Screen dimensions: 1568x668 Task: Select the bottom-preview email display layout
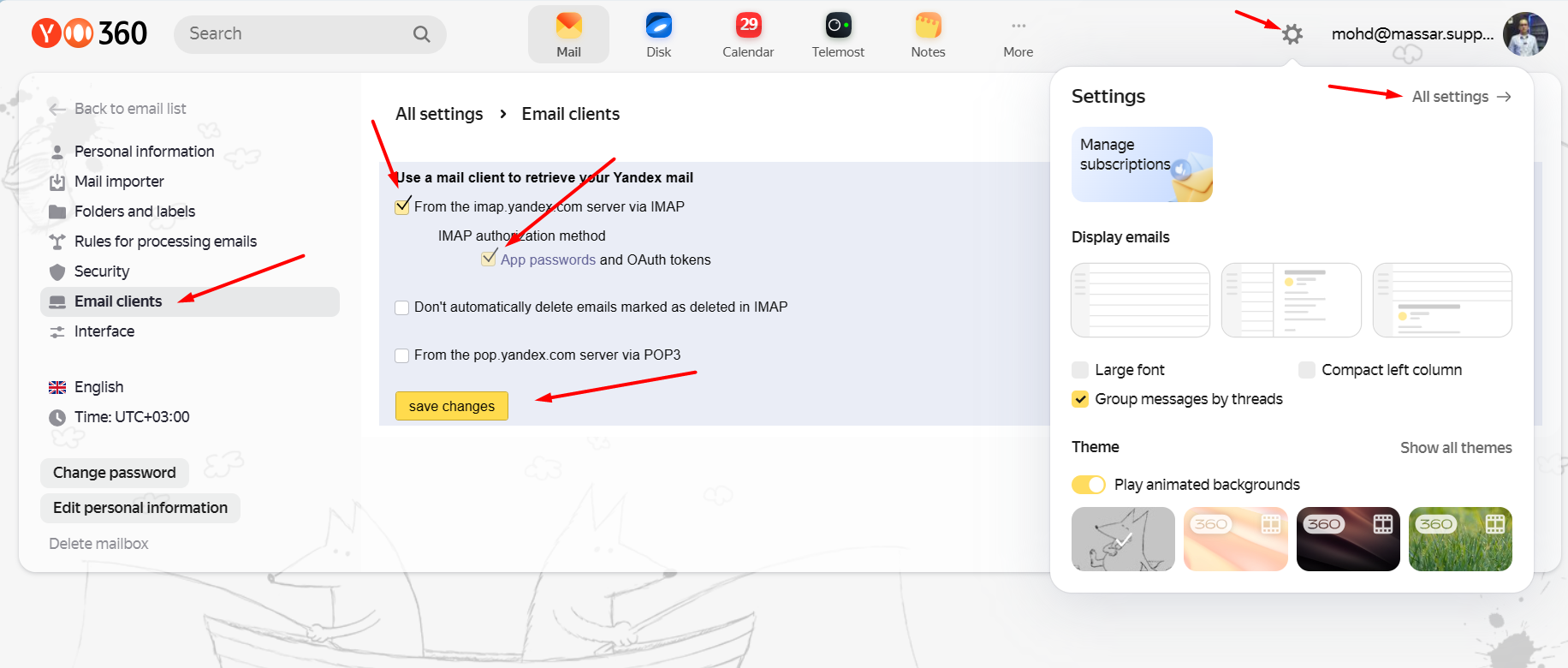point(1442,300)
